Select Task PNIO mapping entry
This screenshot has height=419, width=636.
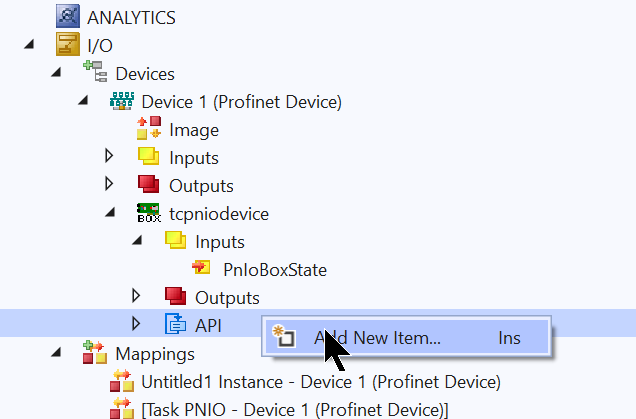point(295,410)
